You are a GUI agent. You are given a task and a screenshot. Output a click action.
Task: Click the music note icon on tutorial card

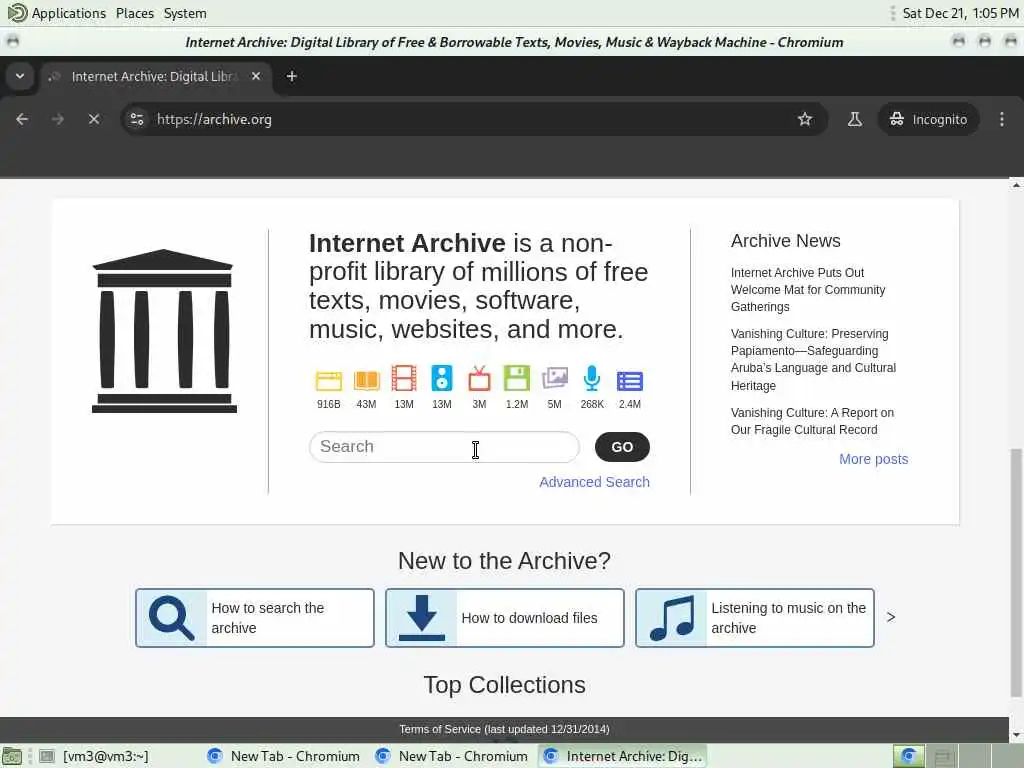pos(672,618)
